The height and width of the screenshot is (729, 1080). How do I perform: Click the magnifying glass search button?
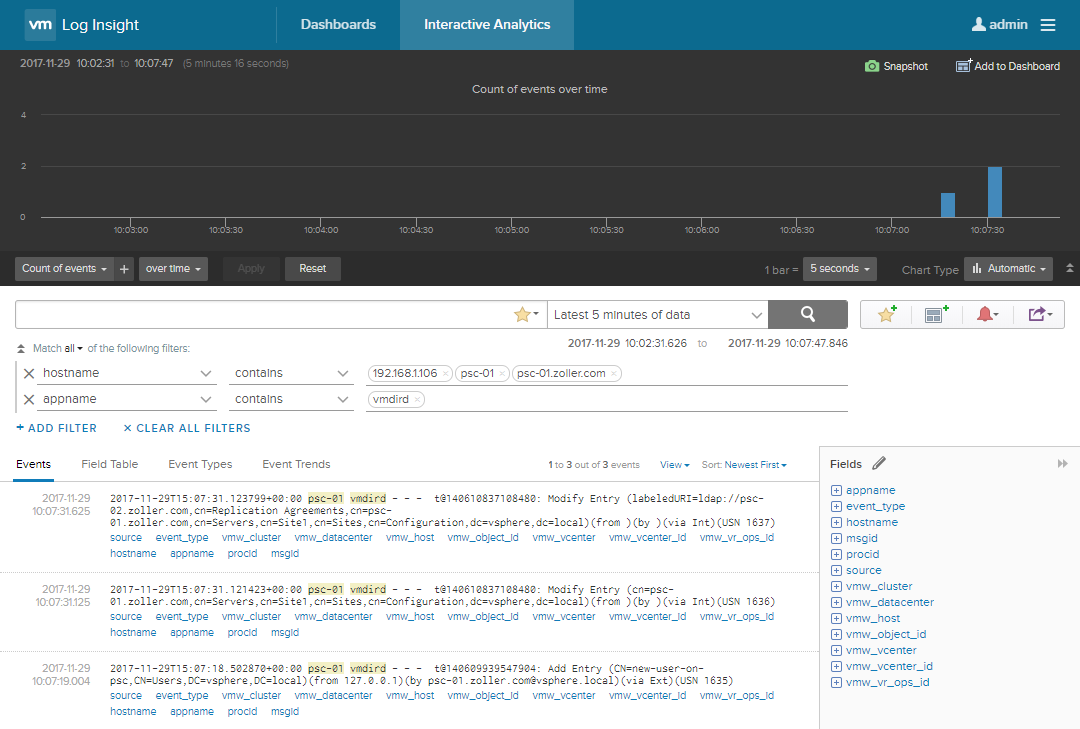point(807,314)
